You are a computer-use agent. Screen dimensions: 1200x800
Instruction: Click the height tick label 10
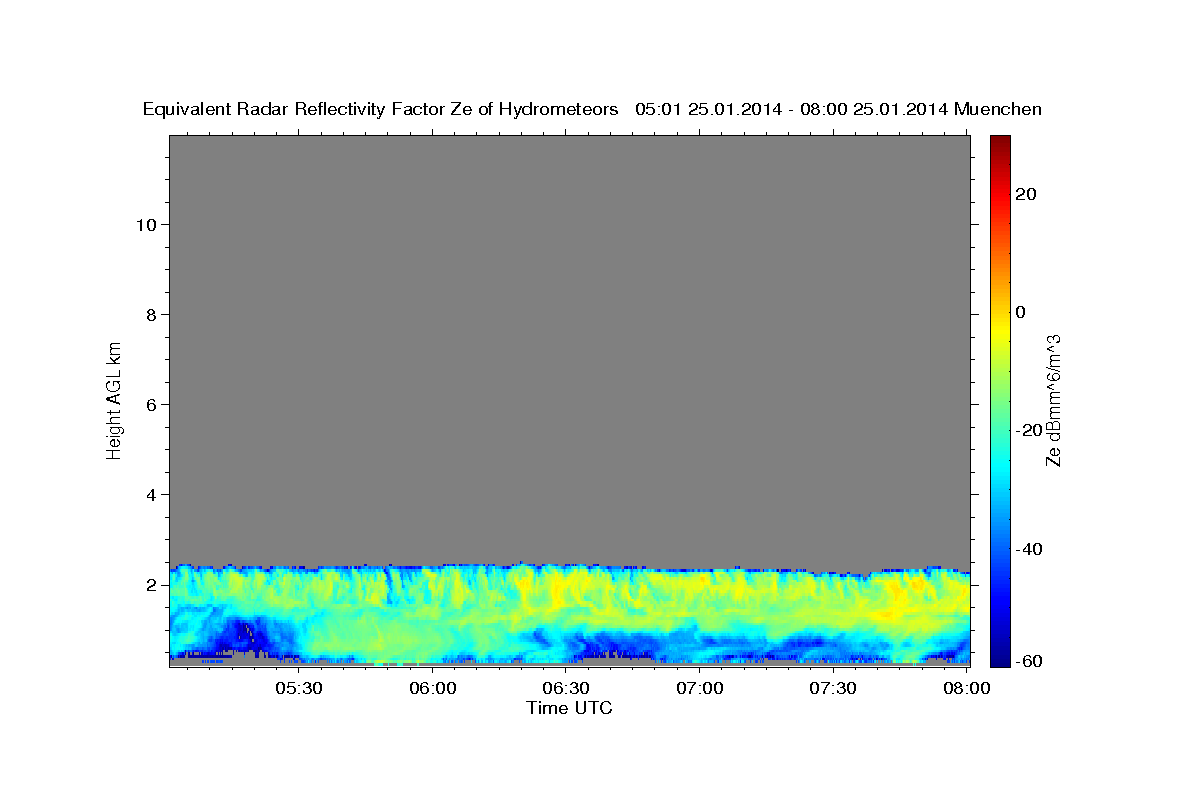click(x=145, y=224)
